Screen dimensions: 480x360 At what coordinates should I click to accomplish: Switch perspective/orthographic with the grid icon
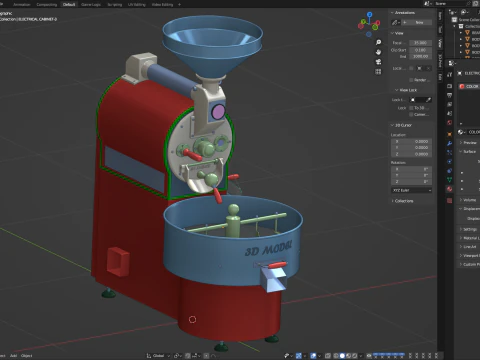pyautogui.click(x=378, y=72)
